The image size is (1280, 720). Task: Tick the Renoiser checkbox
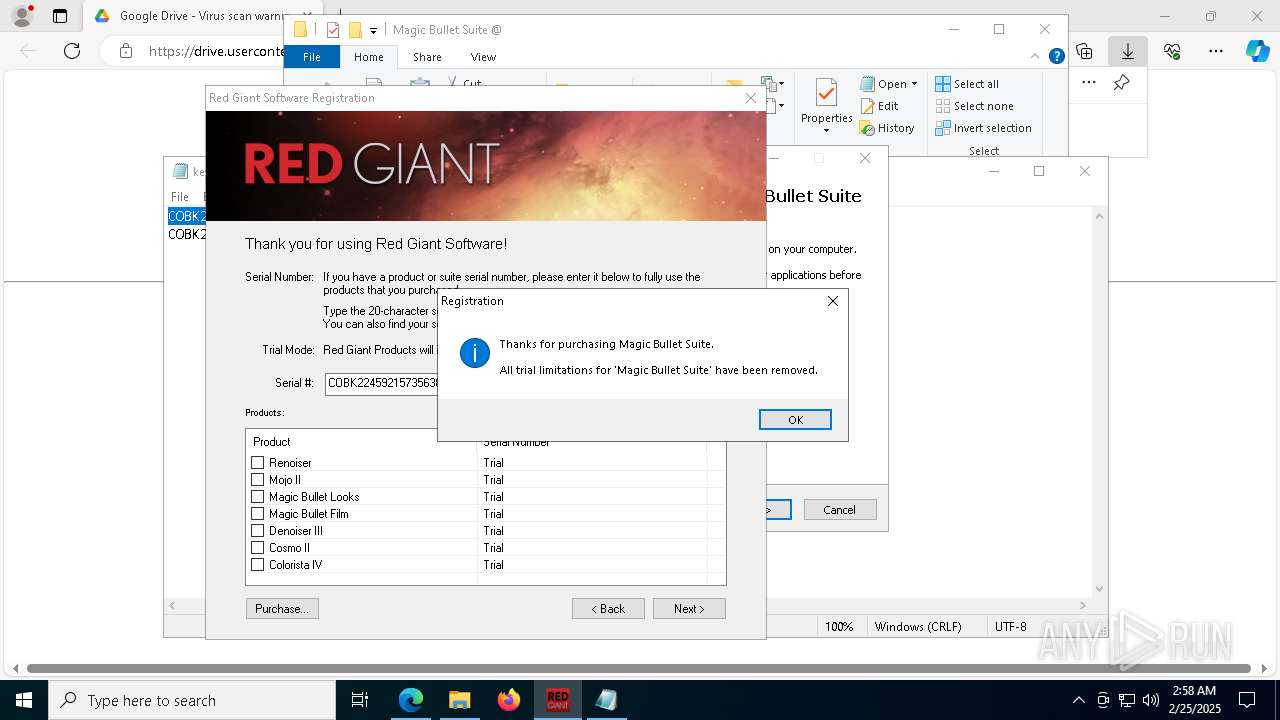pyautogui.click(x=258, y=463)
